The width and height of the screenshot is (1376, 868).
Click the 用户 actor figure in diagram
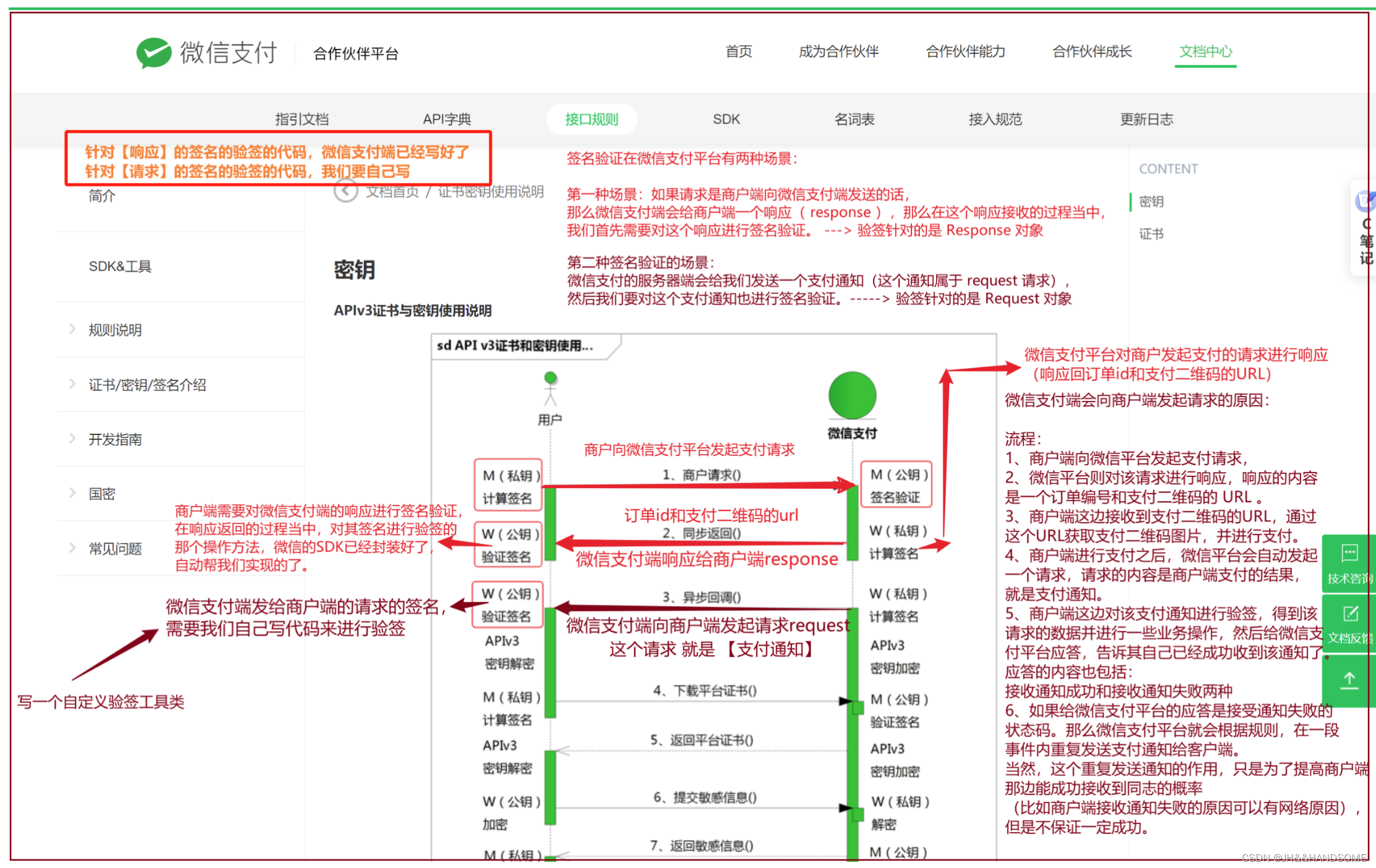(x=550, y=389)
